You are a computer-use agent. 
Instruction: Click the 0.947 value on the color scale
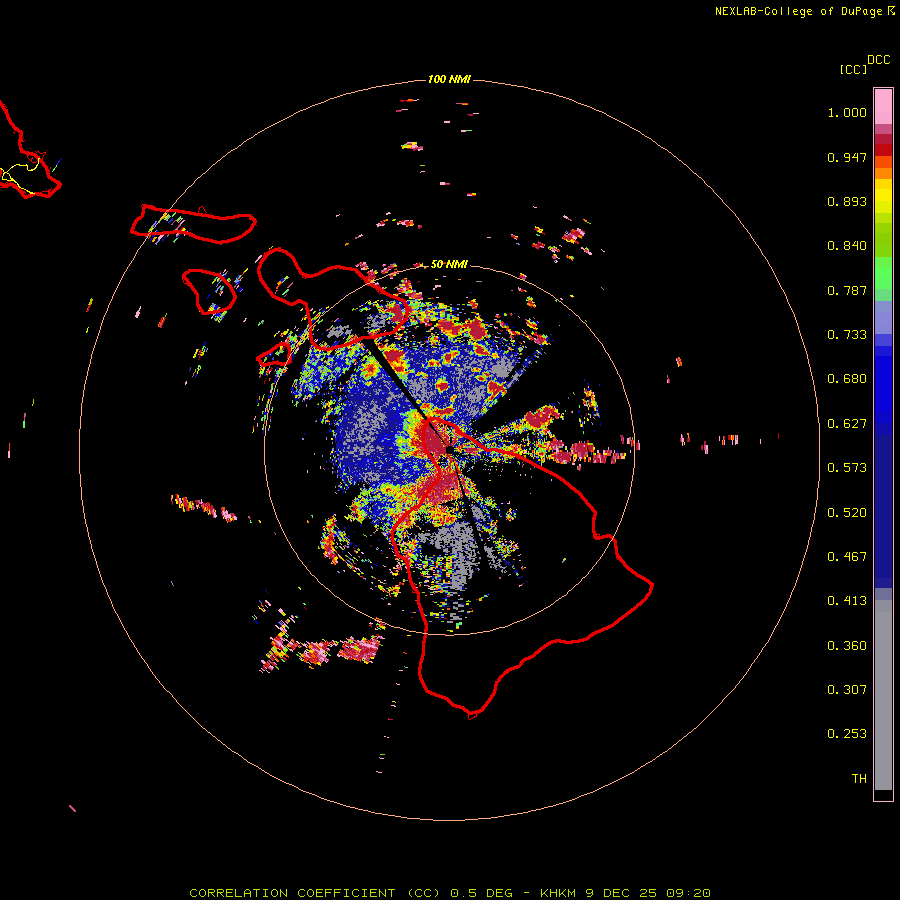click(847, 157)
